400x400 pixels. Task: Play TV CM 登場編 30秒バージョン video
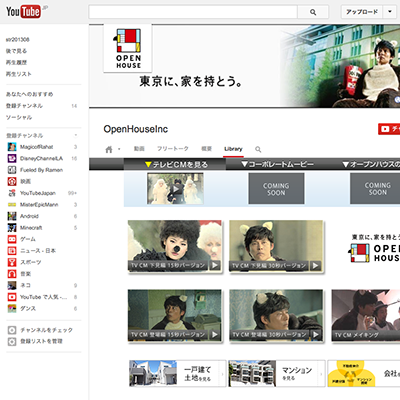[x=276, y=315]
